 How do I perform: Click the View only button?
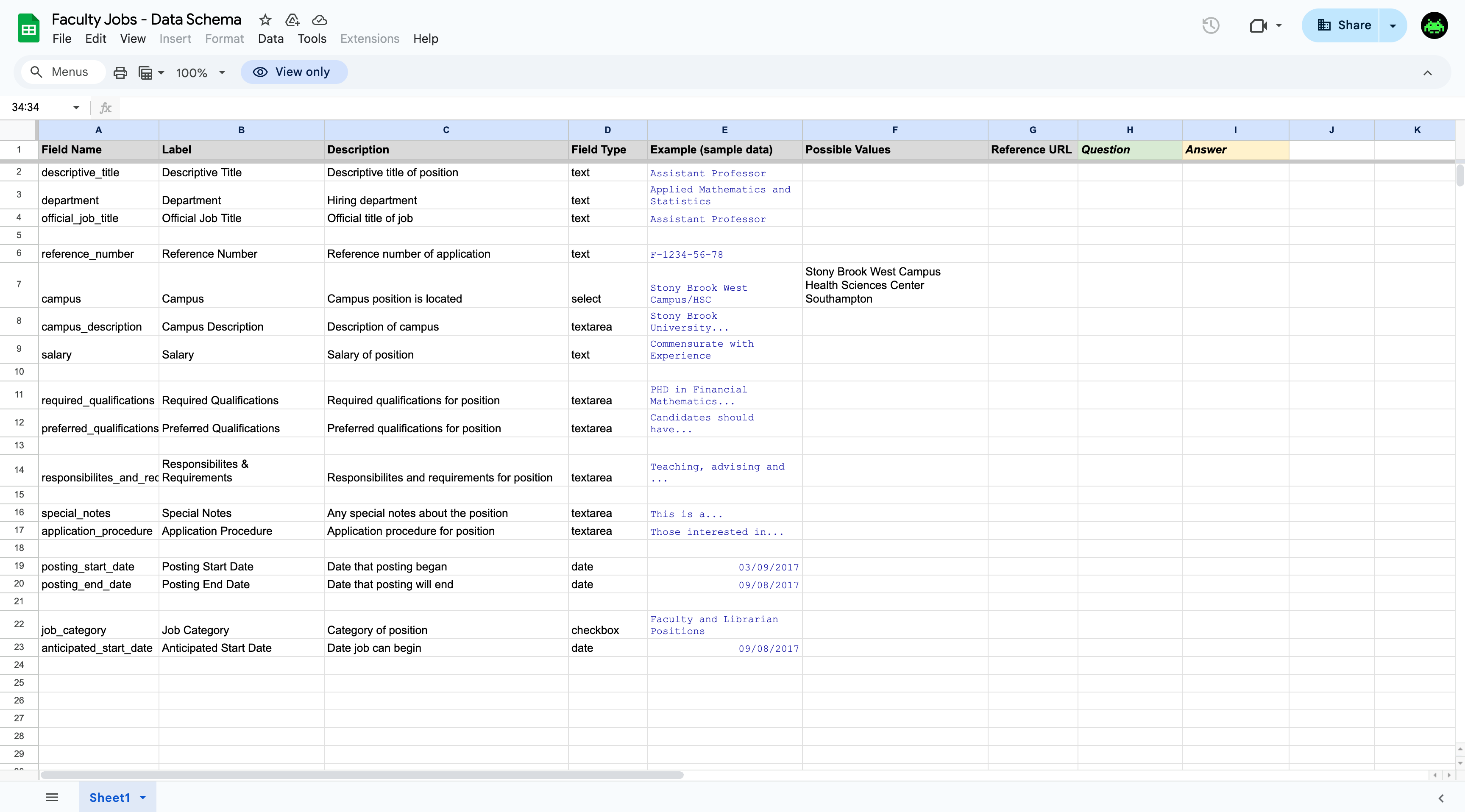294,72
